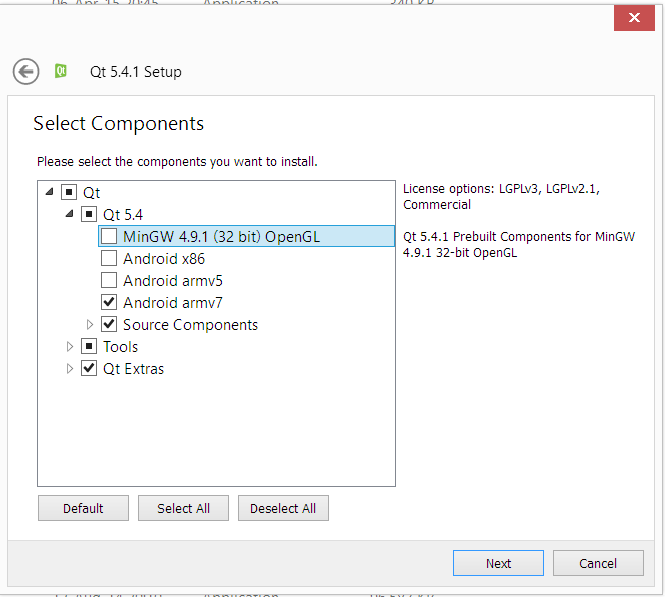
Task: Click the 'License options' description text
Action: (x=501, y=197)
